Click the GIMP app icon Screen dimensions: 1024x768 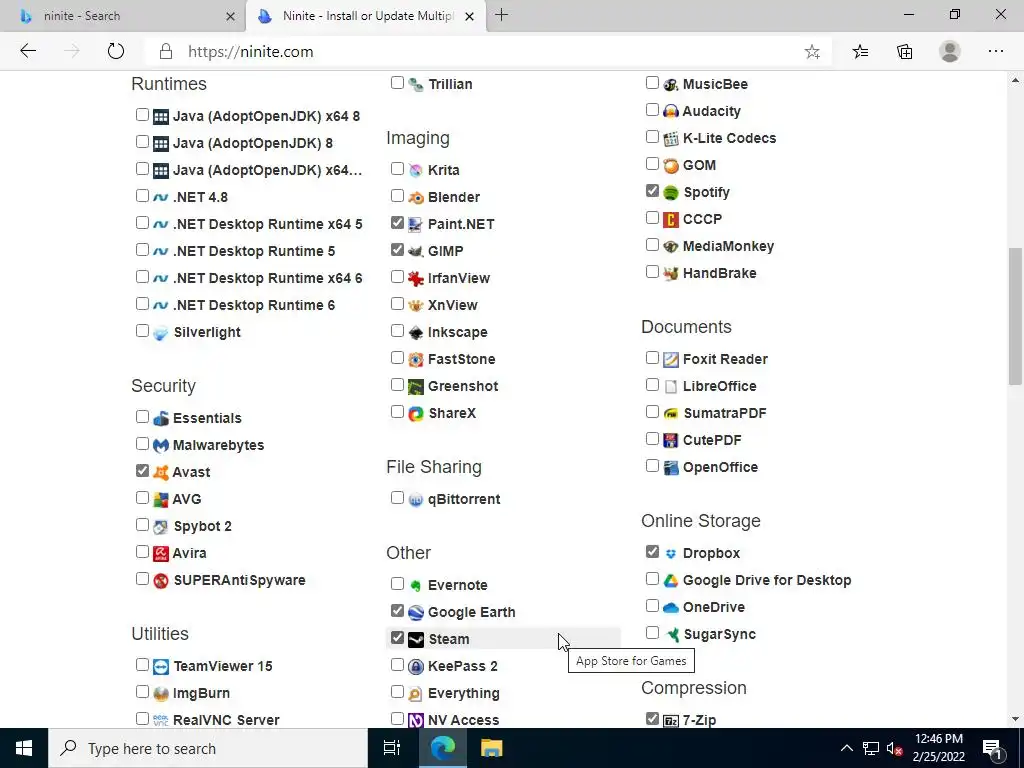click(x=415, y=251)
